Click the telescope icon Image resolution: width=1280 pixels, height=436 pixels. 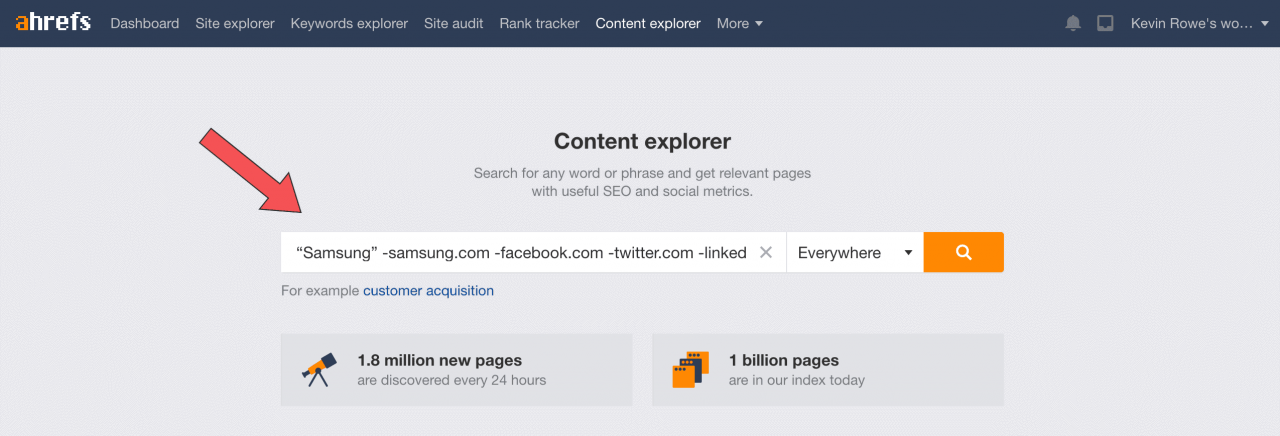[319, 370]
